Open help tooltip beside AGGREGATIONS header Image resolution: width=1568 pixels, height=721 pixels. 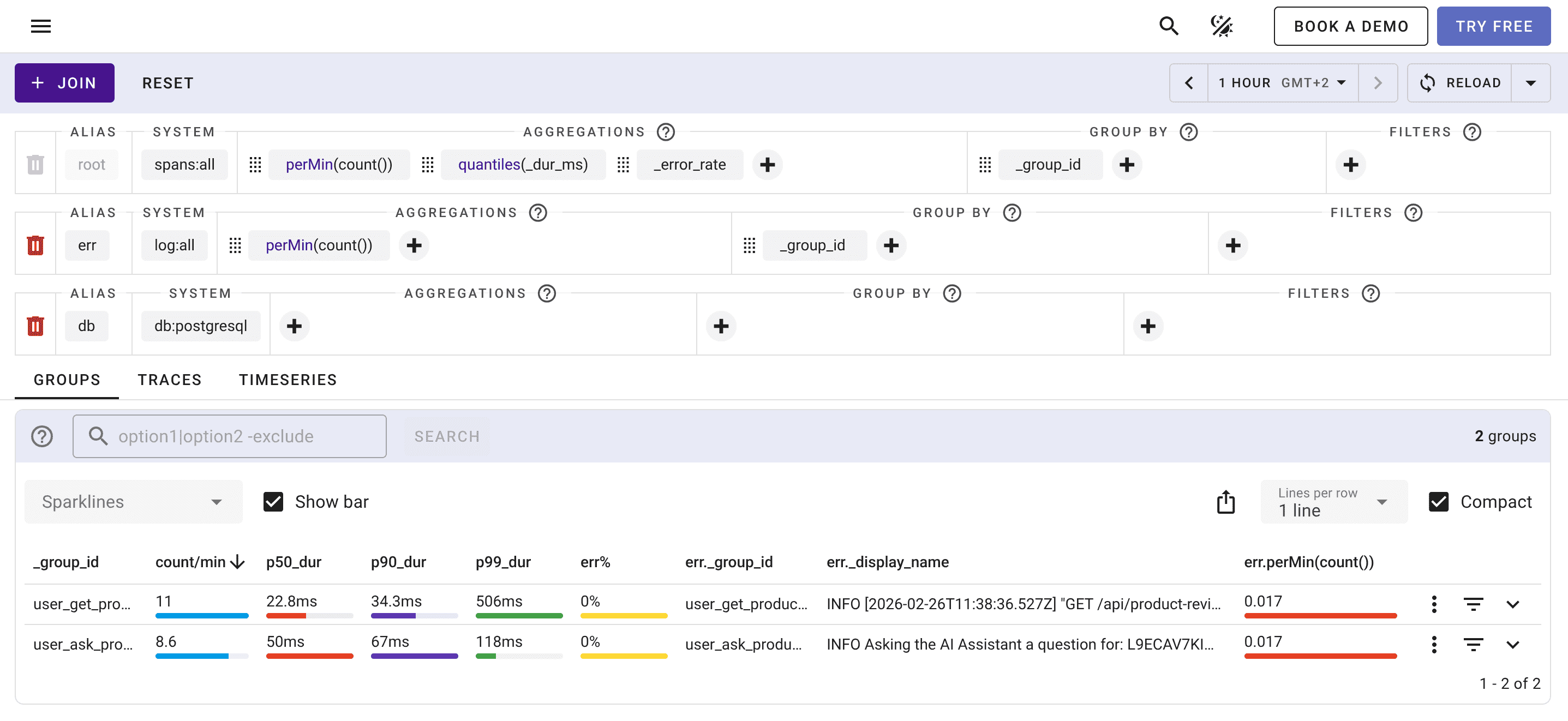(x=665, y=131)
